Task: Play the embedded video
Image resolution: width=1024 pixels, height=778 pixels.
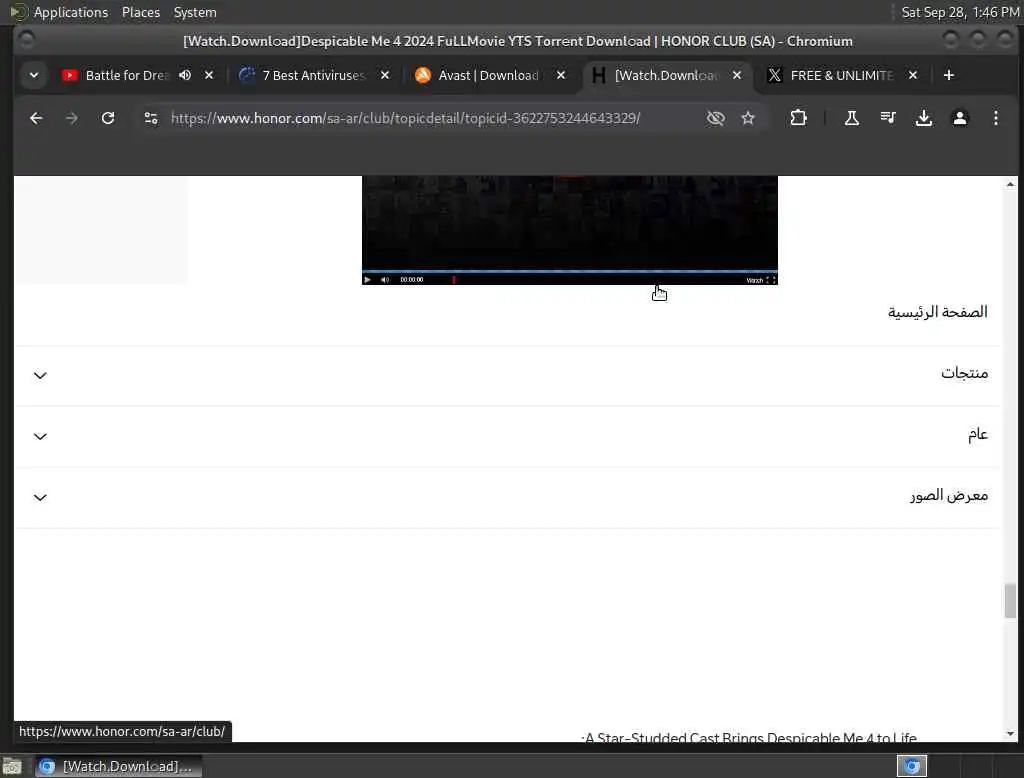Action: 368,280
